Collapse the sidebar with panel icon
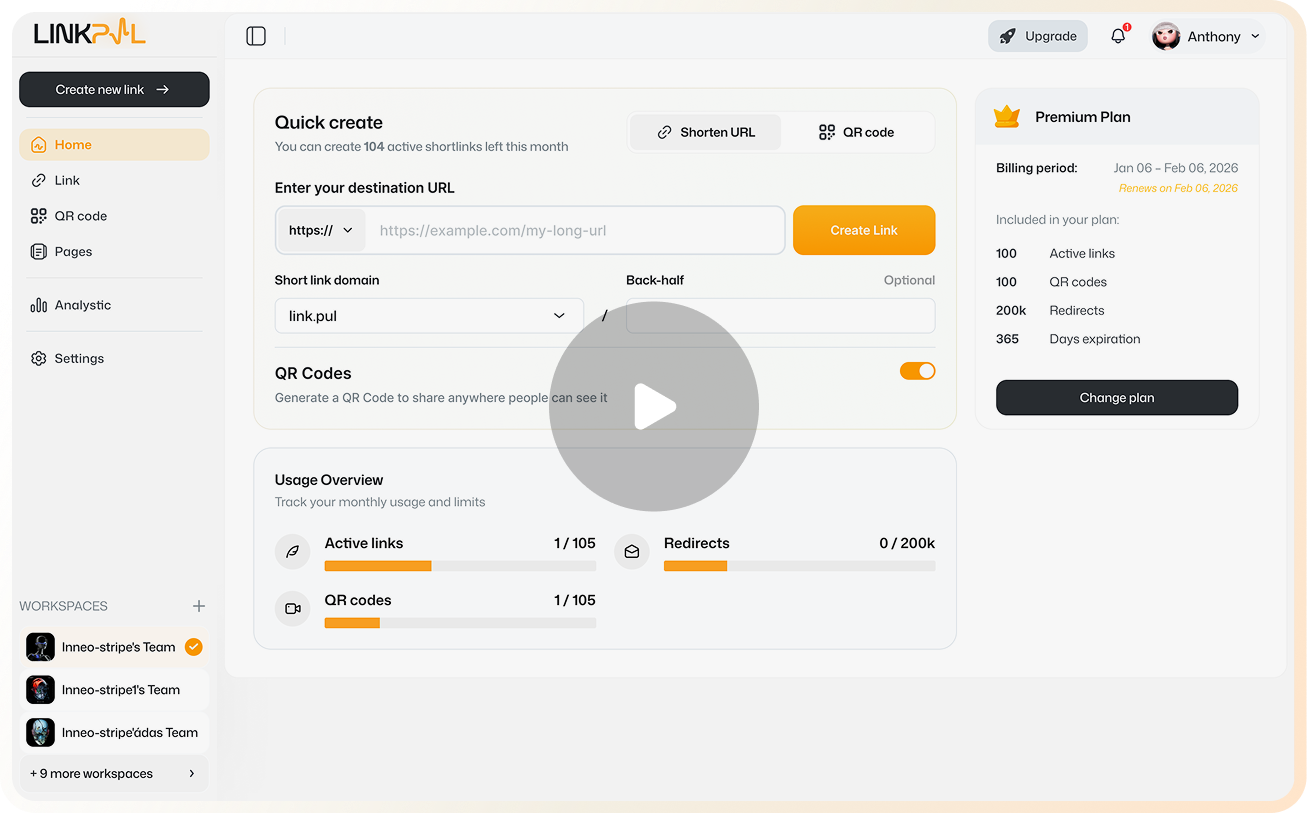The height and width of the screenshot is (813, 1307). click(x=256, y=36)
